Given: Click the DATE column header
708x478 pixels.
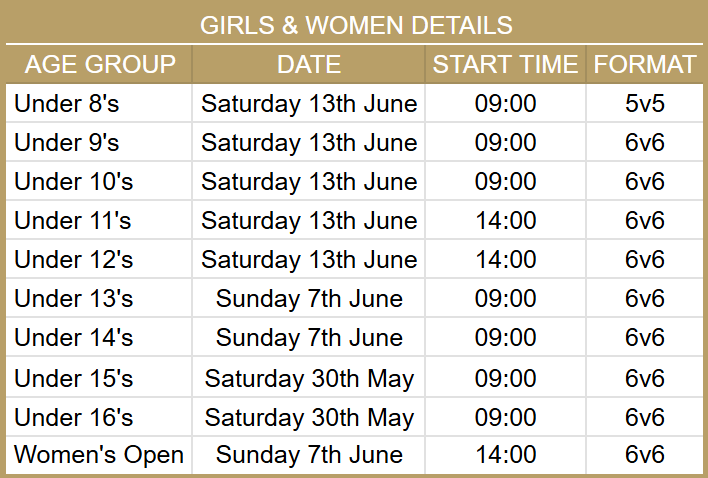Looking at the screenshot, I should pyautogui.click(x=309, y=65).
